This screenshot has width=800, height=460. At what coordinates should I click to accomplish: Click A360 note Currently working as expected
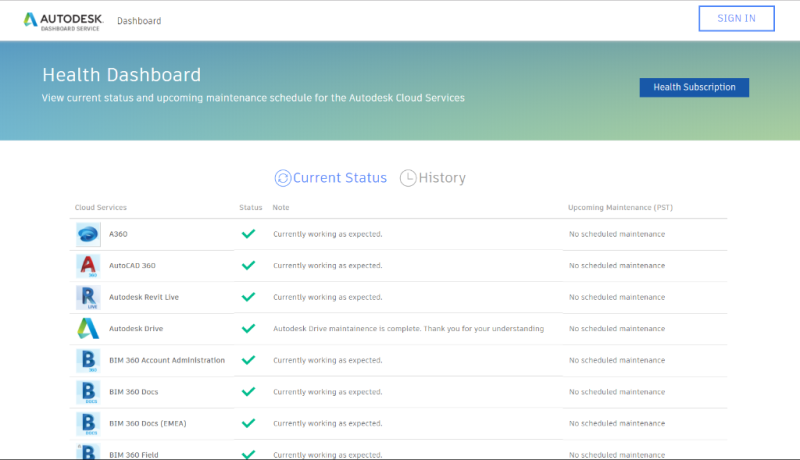point(328,234)
